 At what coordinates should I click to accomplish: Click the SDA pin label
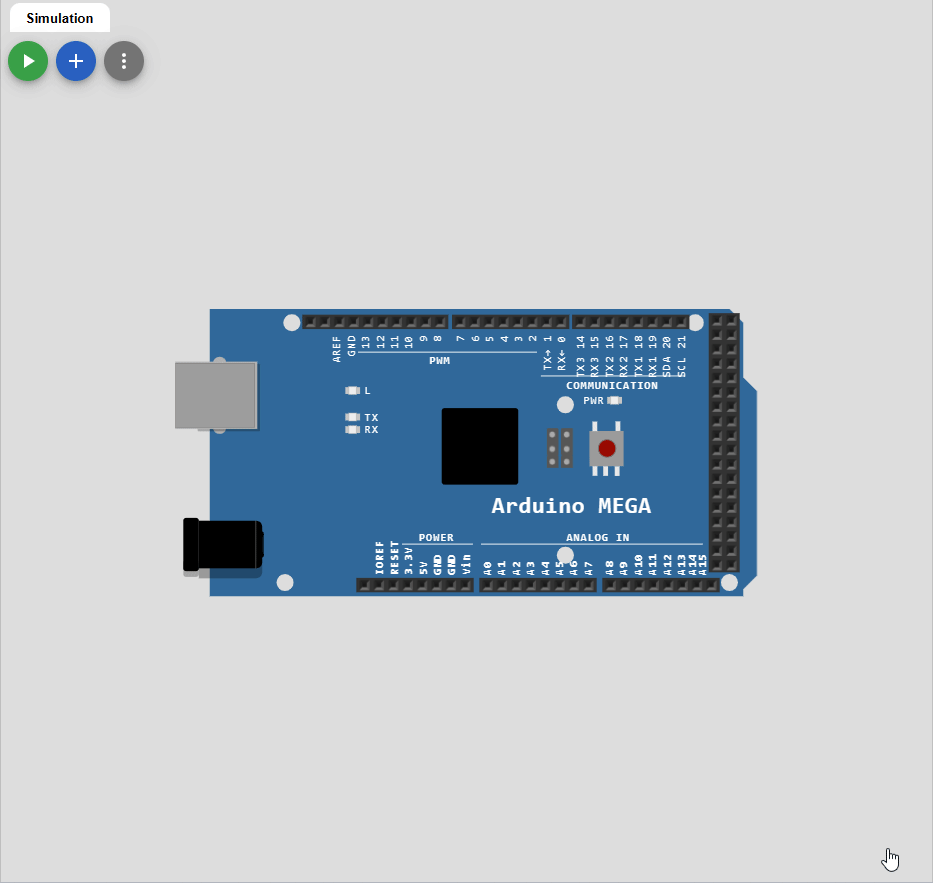[x=666, y=367]
